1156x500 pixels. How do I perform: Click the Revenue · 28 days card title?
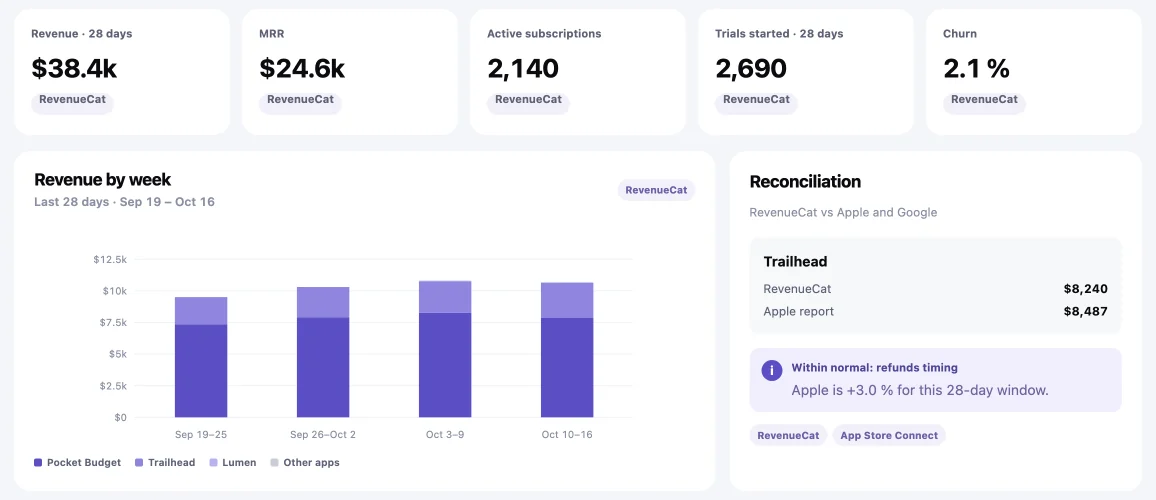(82, 33)
